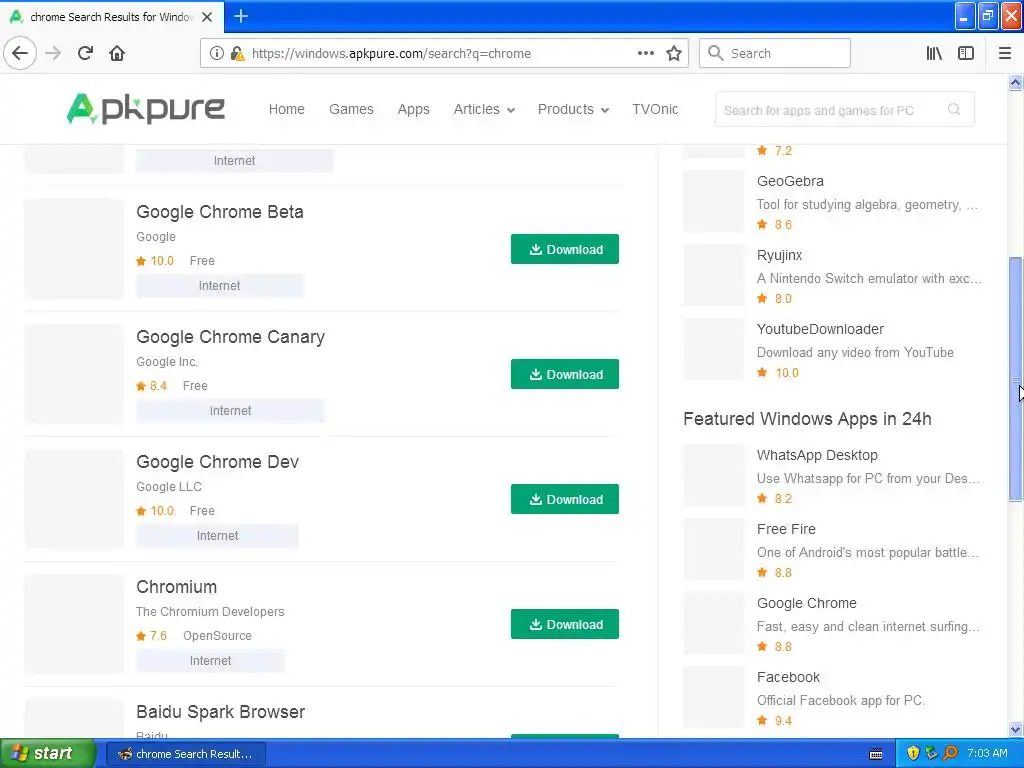This screenshot has height=768, width=1024.
Task: Open Free Fire in featured apps
Action: (786, 529)
